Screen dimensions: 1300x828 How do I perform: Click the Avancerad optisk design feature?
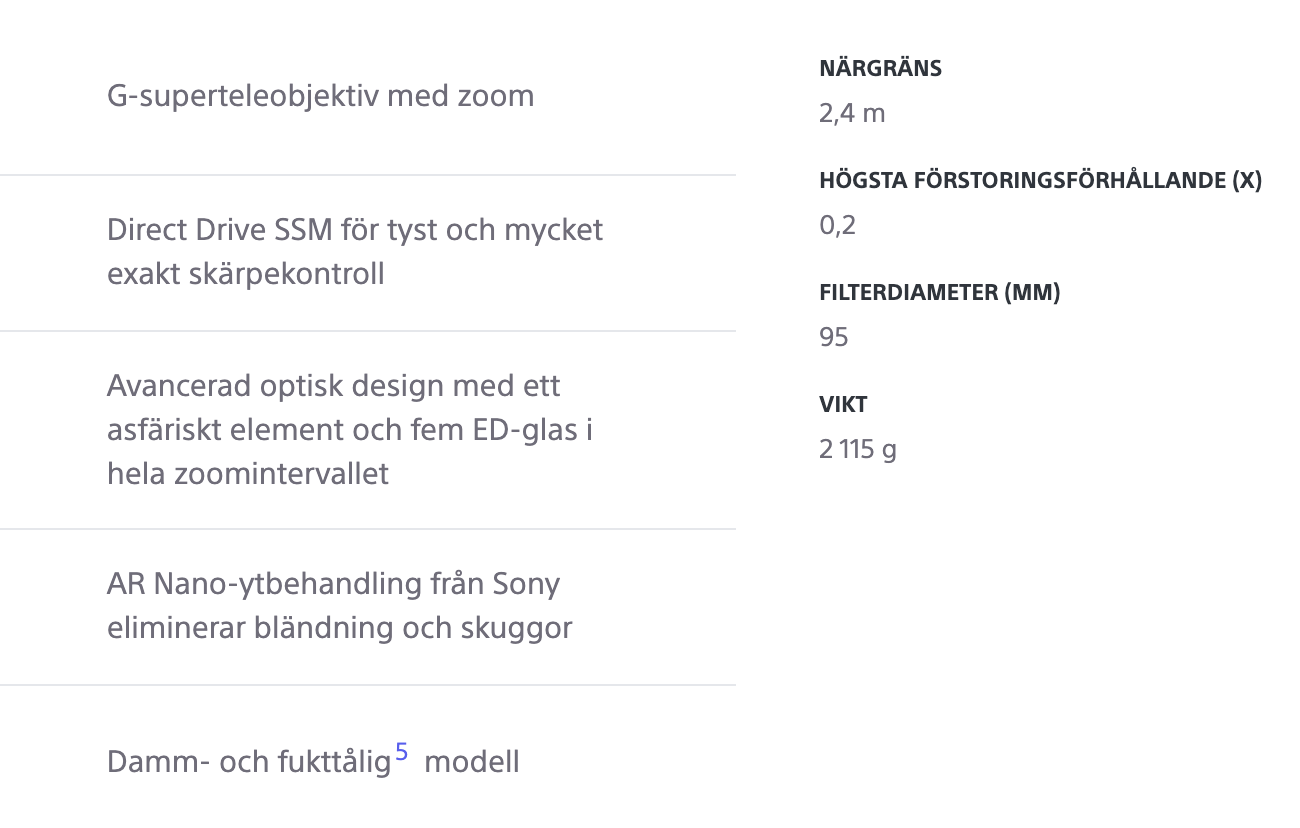pos(350,430)
